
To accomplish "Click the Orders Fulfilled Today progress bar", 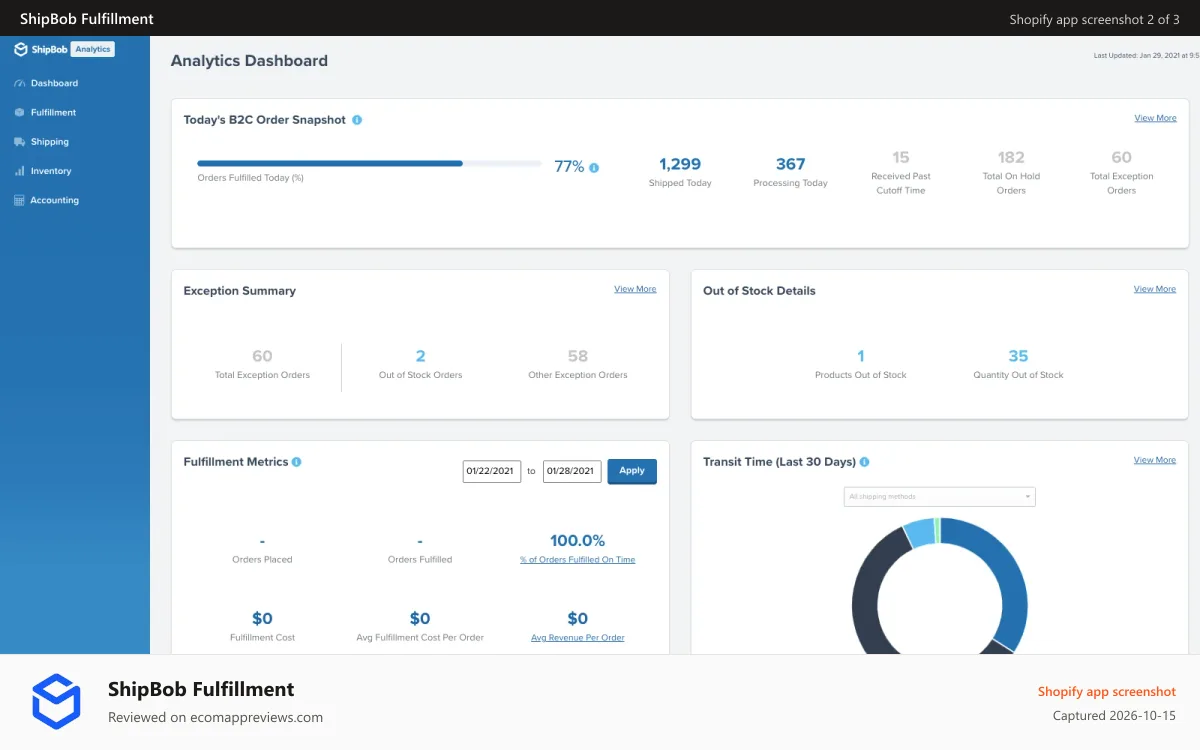I will pos(369,163).
